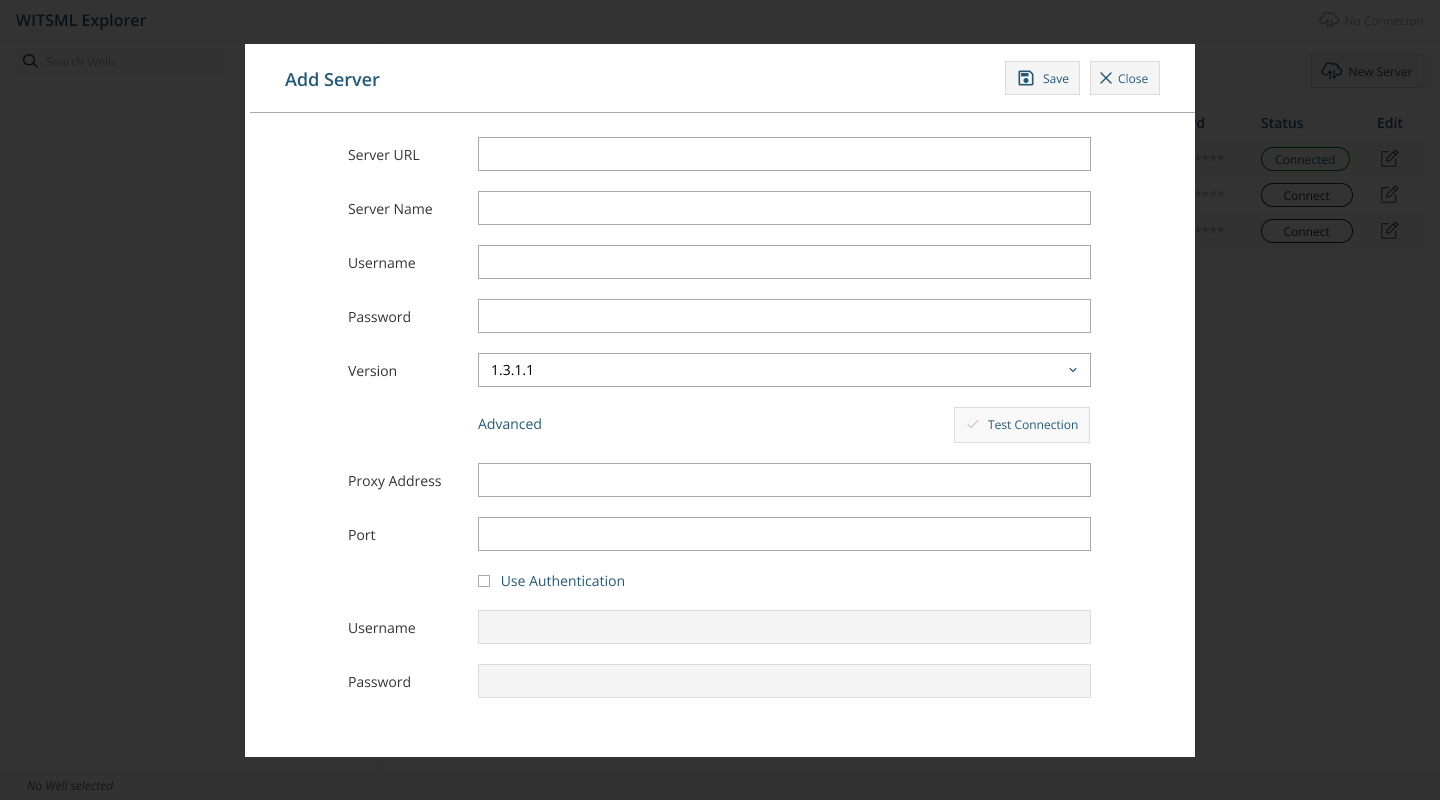Click the X icon on the Close button

[1107, 78]
